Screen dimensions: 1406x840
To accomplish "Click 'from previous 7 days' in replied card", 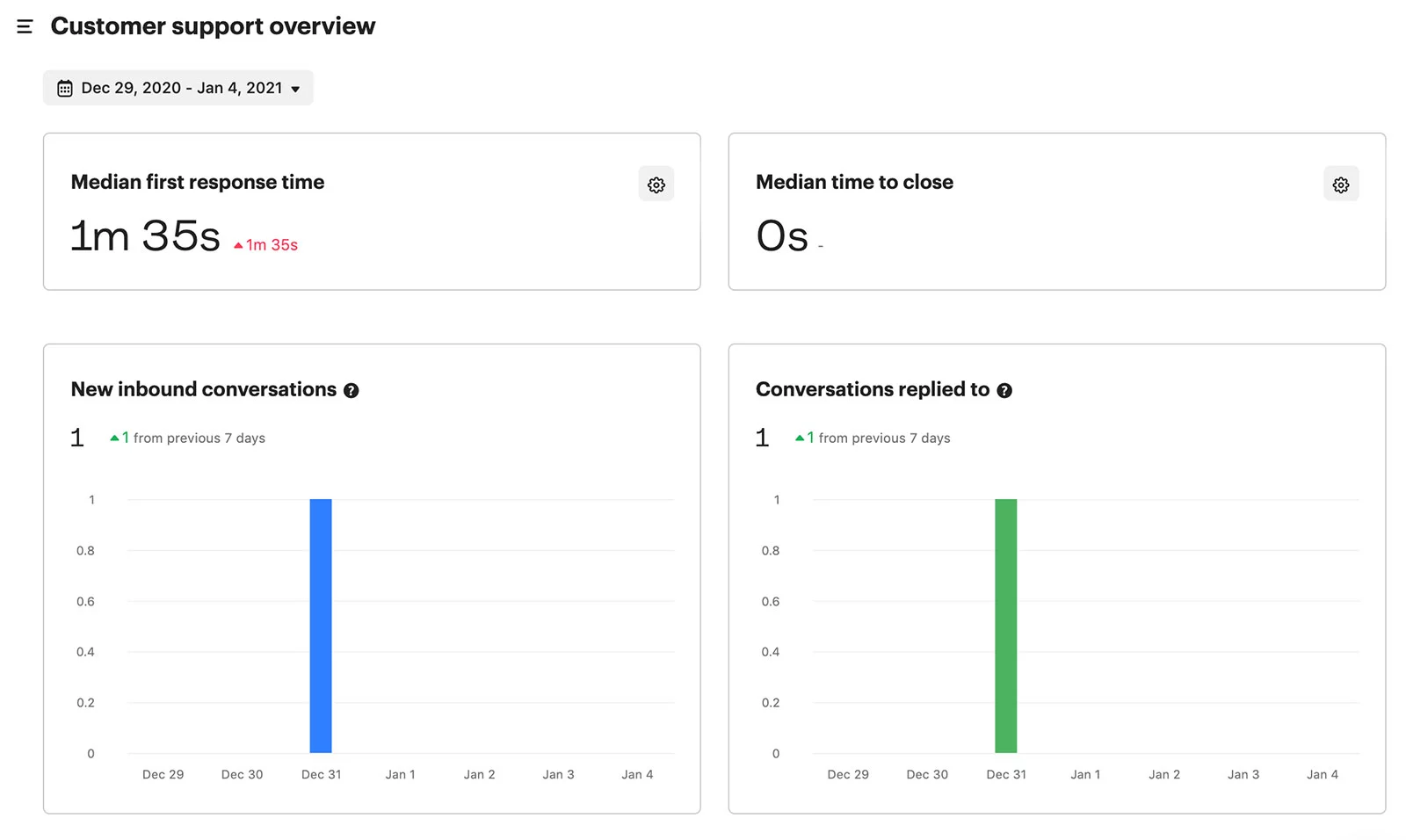I will [x=885, y=438].
